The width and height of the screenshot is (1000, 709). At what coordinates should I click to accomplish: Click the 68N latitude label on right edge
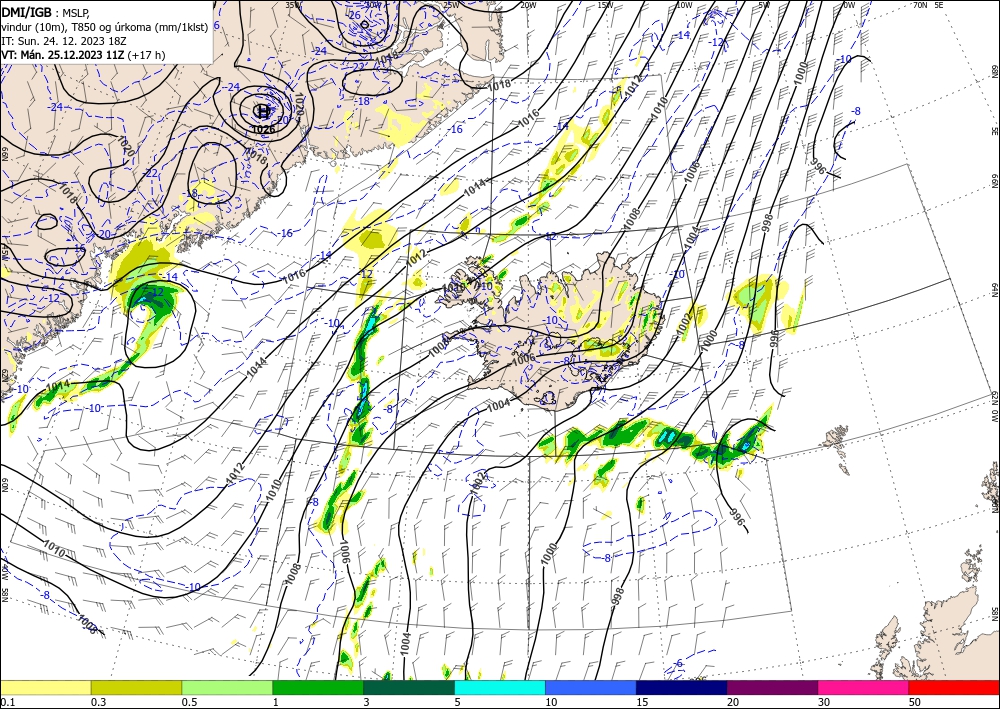(x=994, y=71)
